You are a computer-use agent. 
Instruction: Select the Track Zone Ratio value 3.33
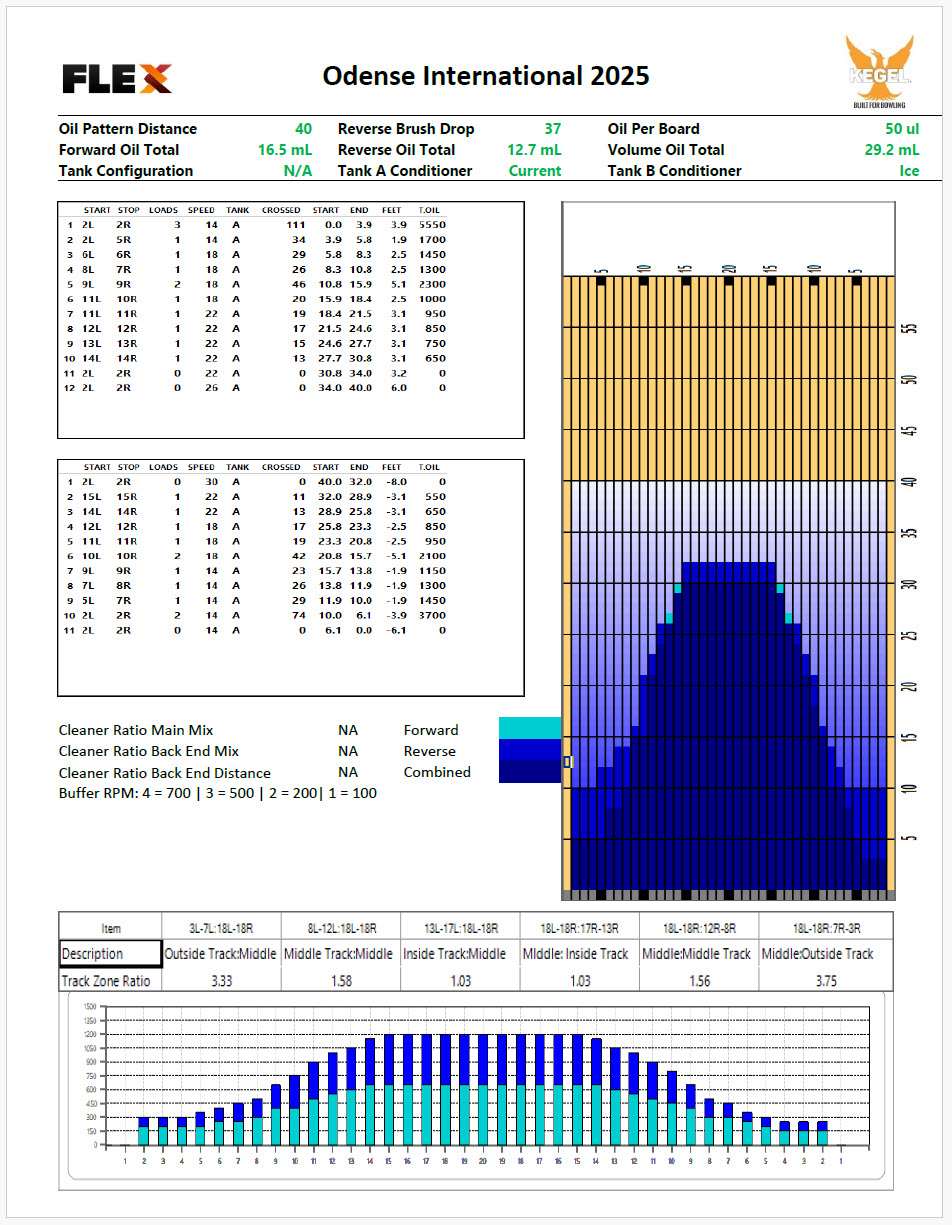[221, 981]
